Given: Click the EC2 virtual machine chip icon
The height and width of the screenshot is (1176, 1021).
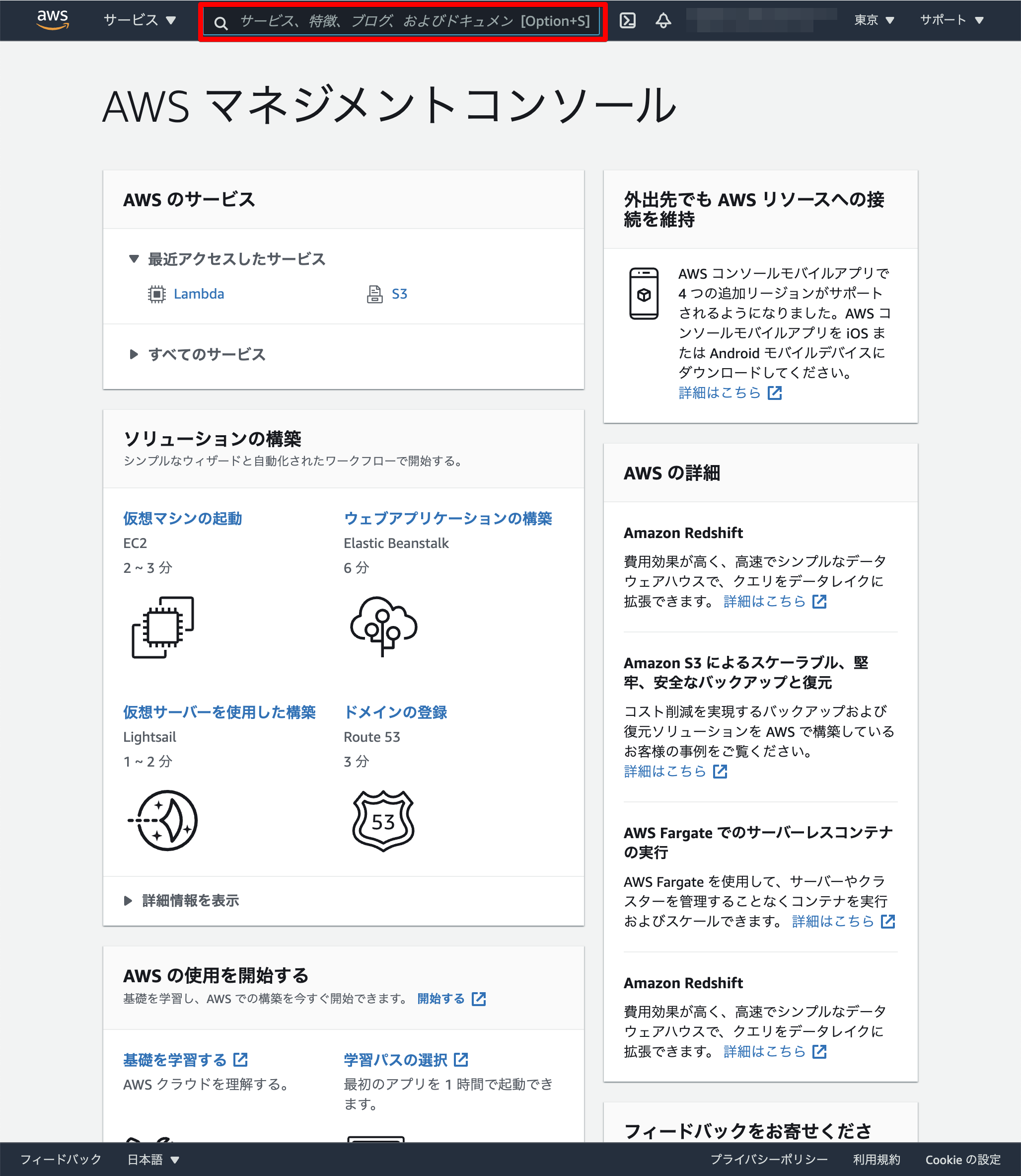Looking at the screenshot, I should point(163,627).
